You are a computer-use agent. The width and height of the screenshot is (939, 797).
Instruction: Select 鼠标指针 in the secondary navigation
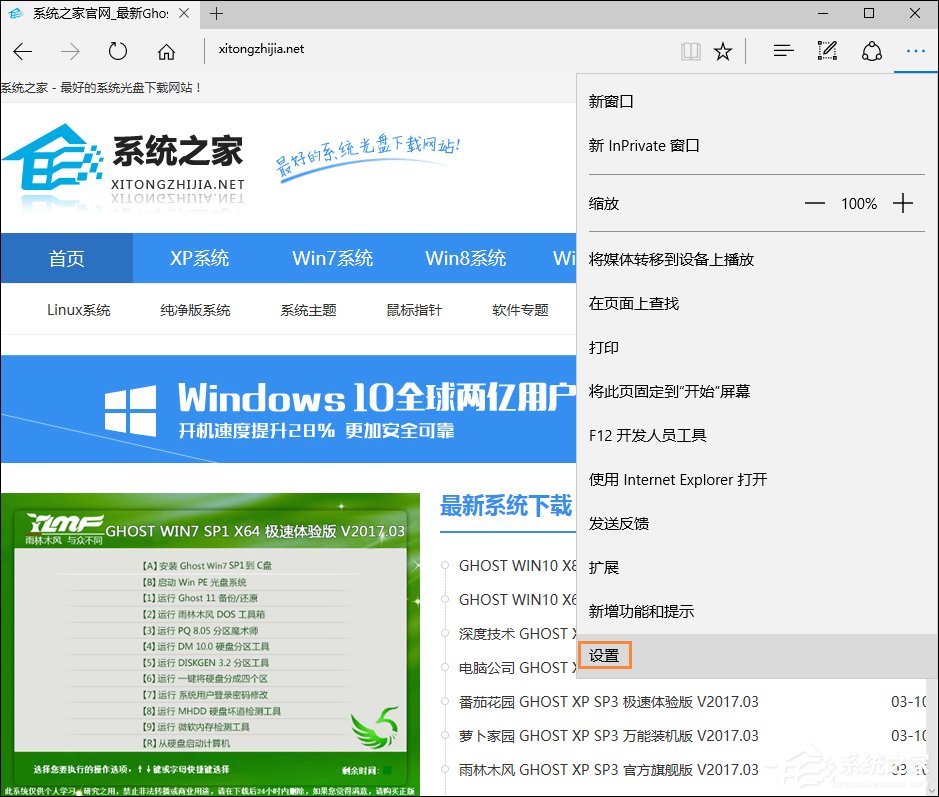[x=413, y=310]
